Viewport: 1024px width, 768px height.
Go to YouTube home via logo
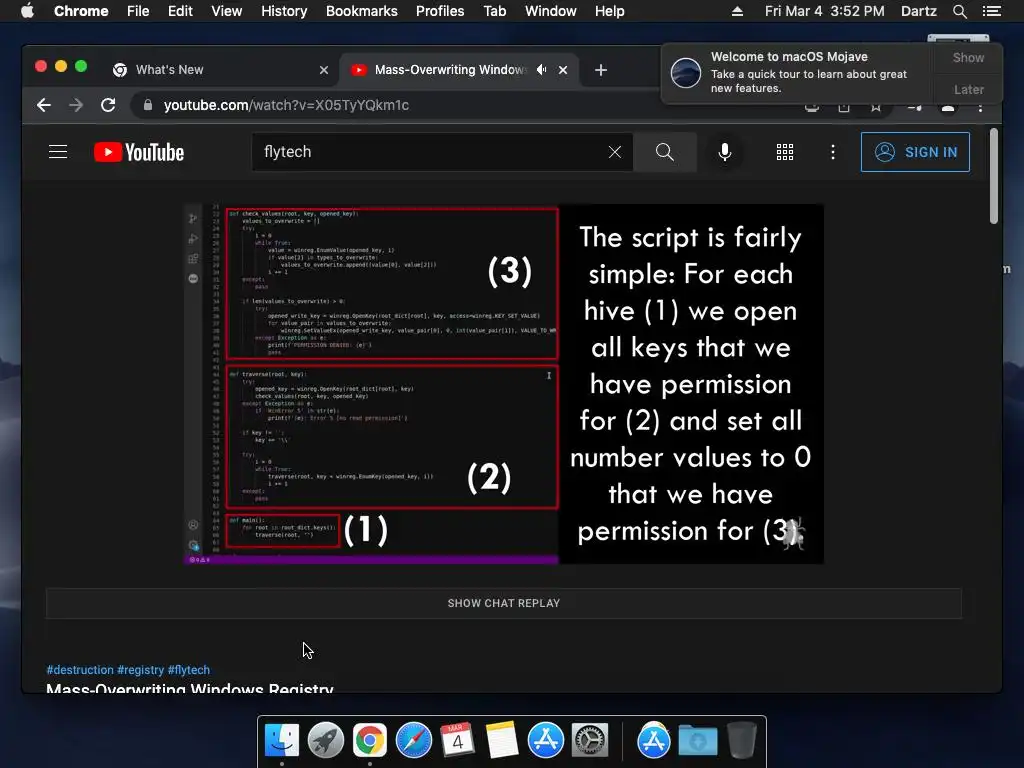tap(138, 152)
